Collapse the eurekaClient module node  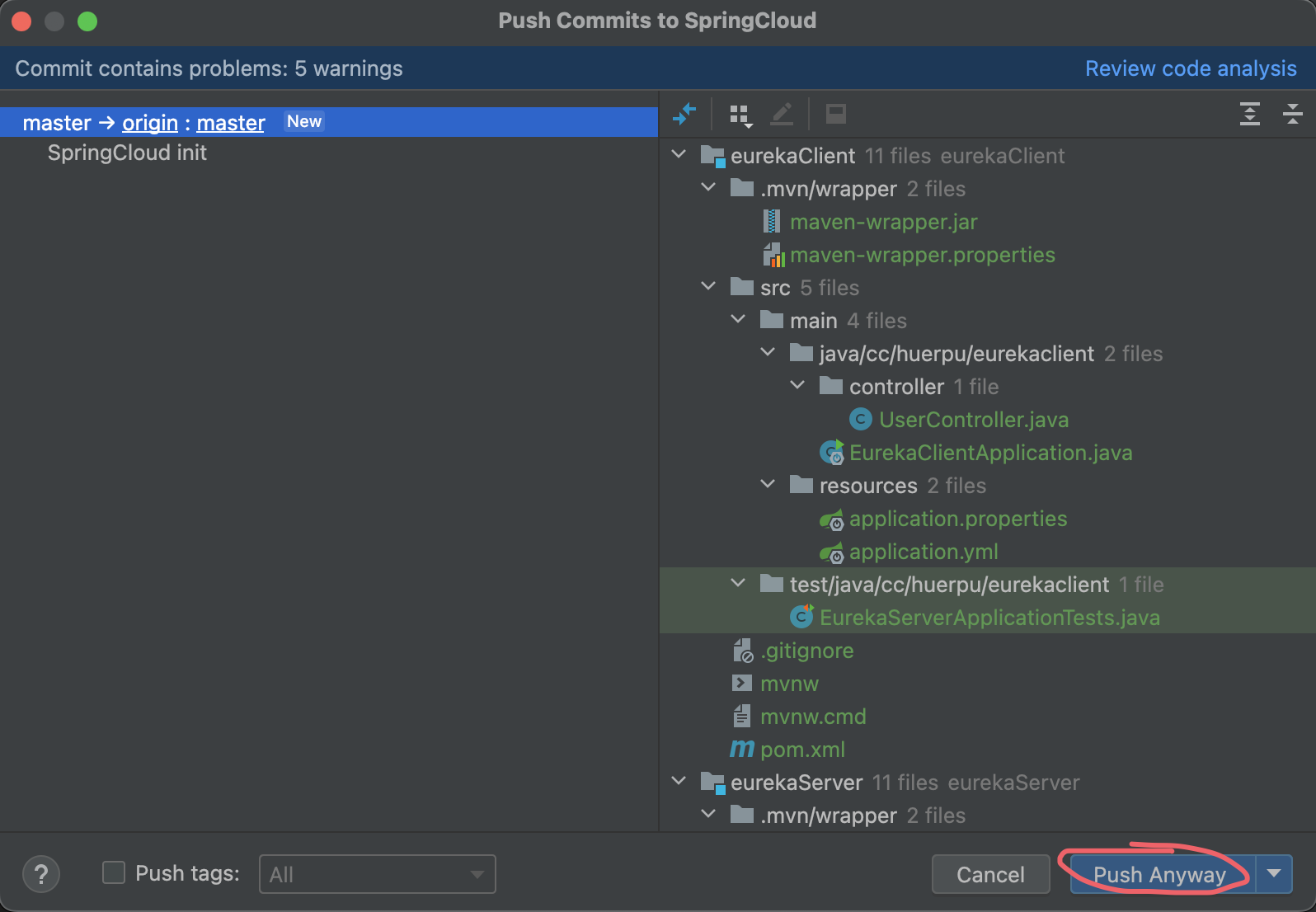coord(679,155)
